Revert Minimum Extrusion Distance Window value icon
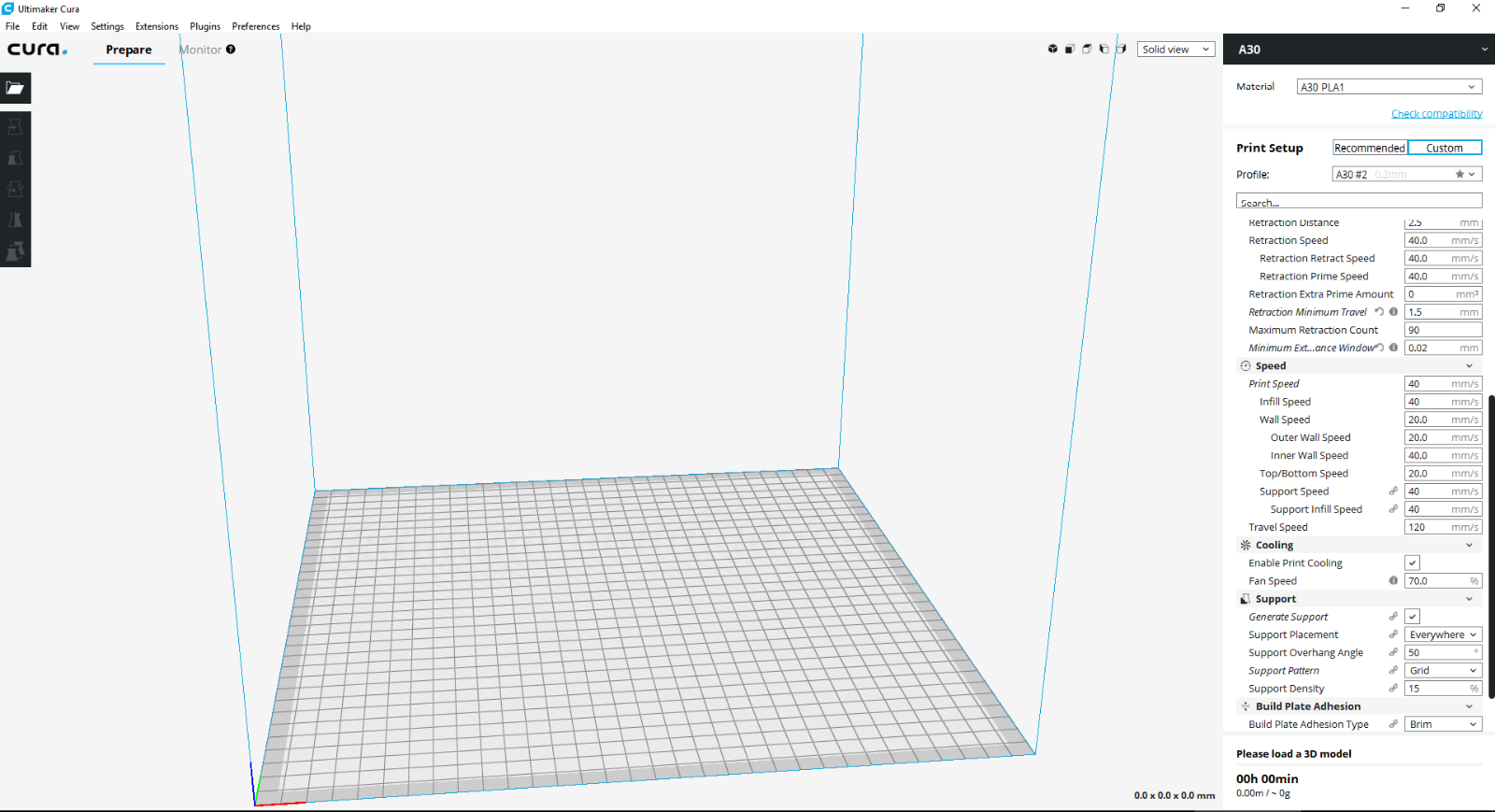Image resolution: width=1495 pixels, height=812 pixels. tap(1379, 348)
